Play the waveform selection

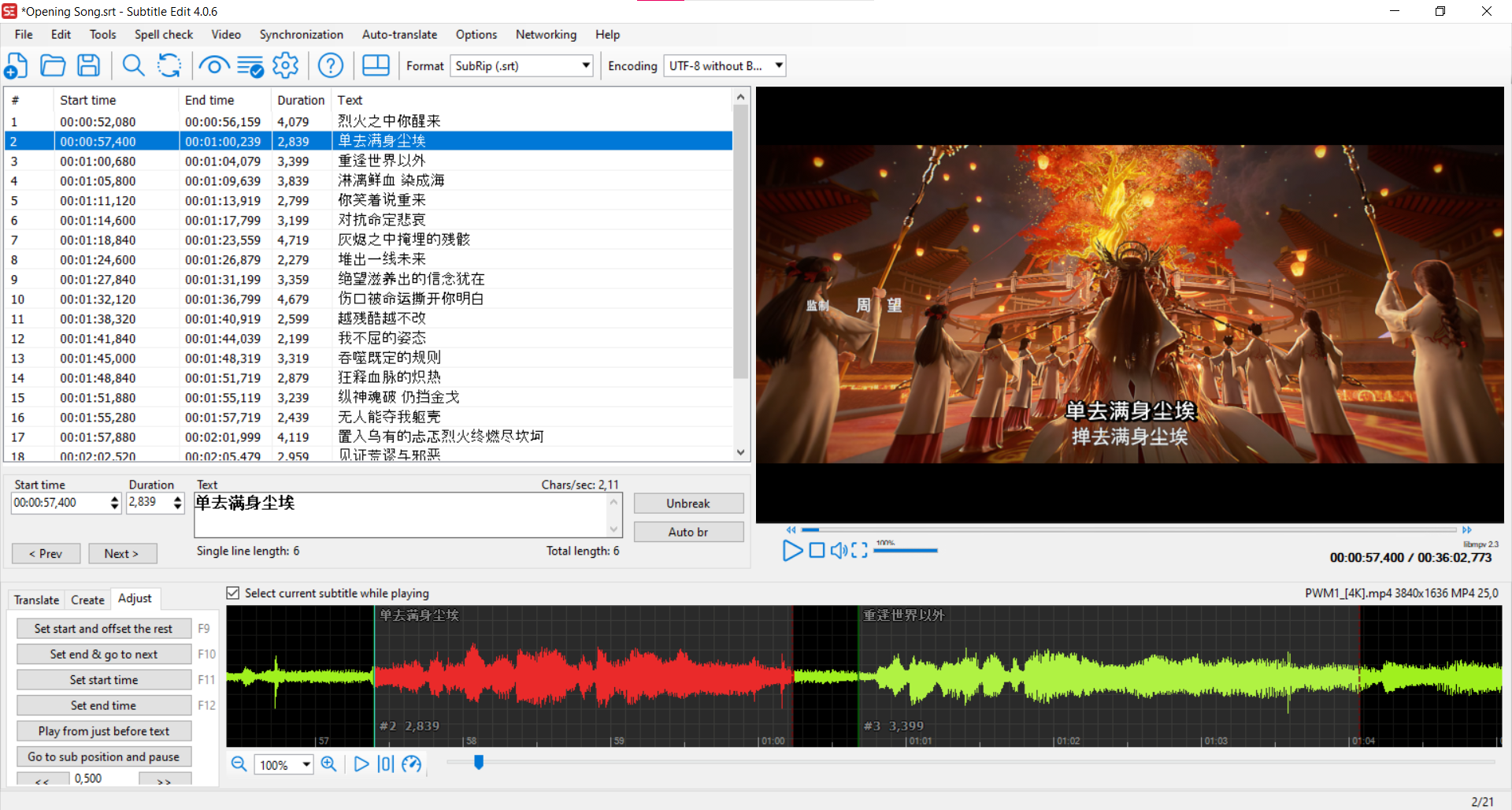click(x=361, y=764)
